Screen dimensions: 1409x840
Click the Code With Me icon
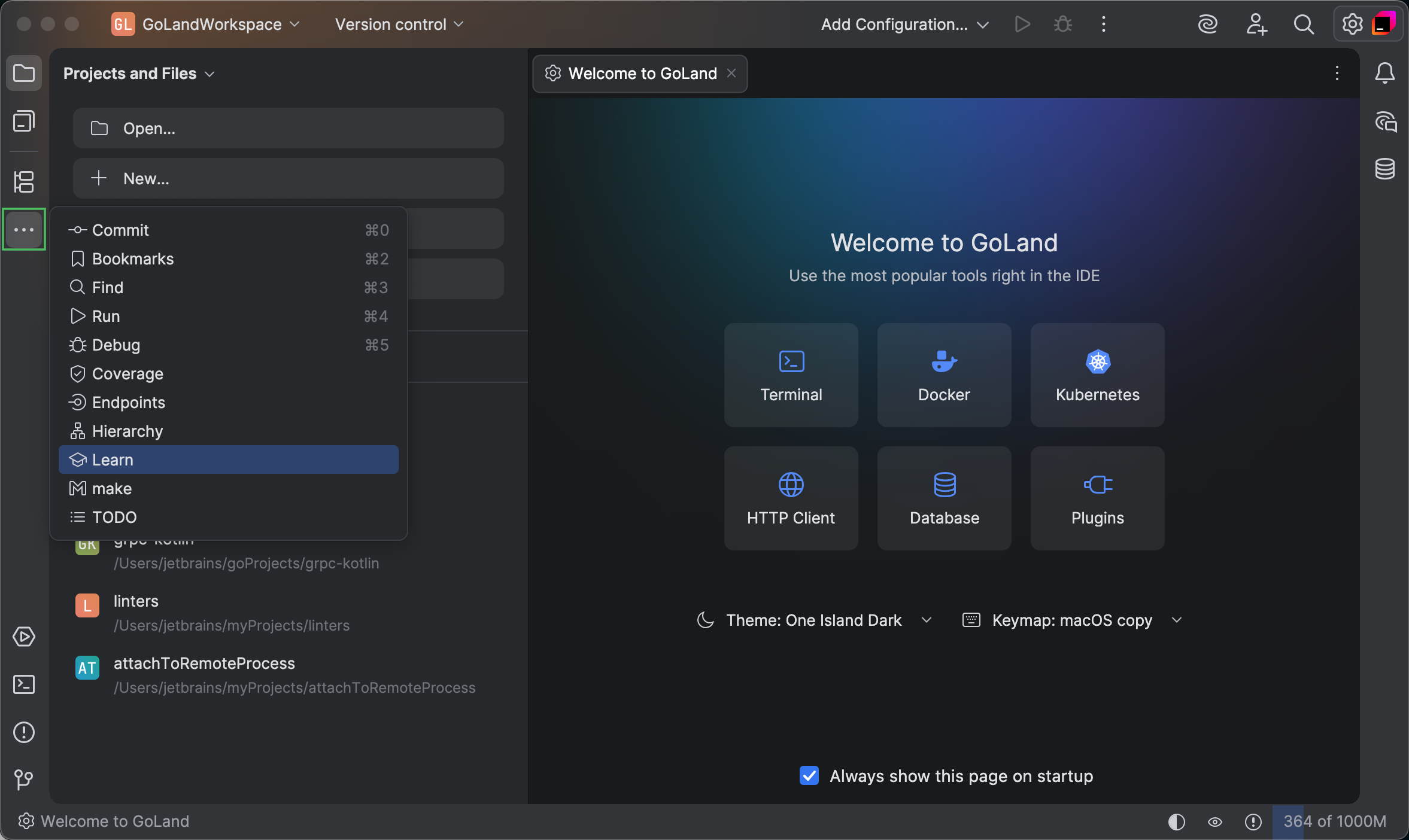tap(1256, 25)
